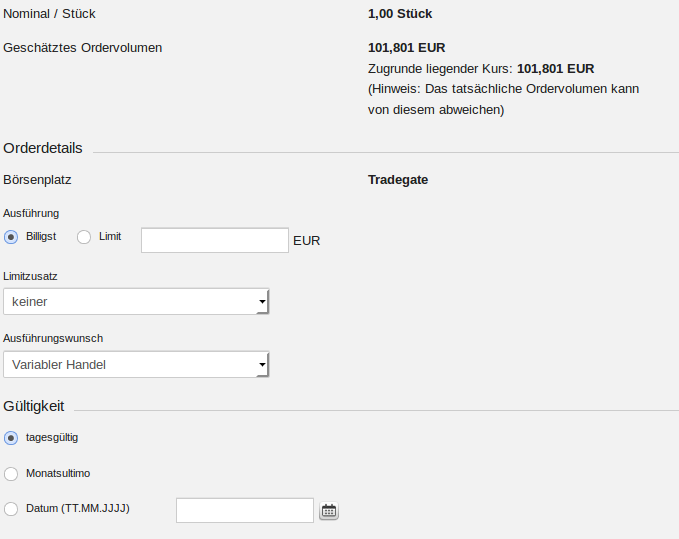Open the Limitzusatz dropdown showing keiner
This screenshot has width=679, height=539.
click(x=136, y=301)
